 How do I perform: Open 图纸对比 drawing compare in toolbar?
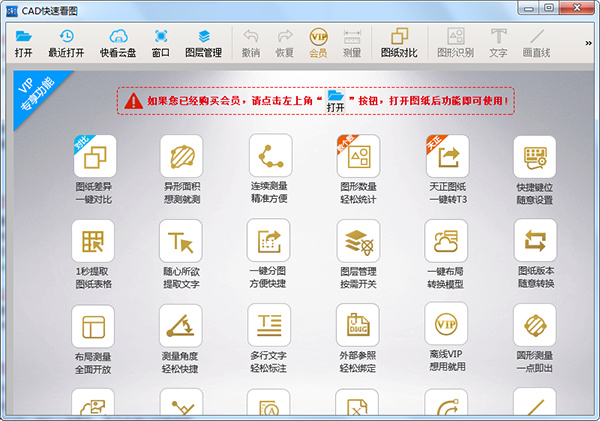coord(399,43)
